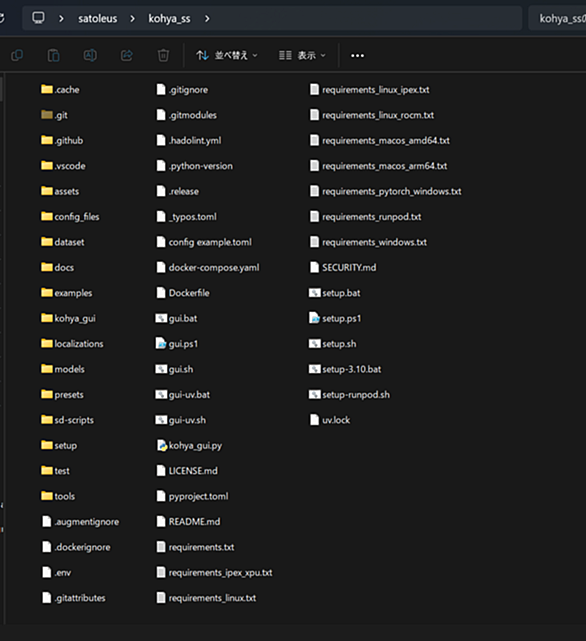Screen dimensions: 586x641
Task: Expand the chevron after satoleus in the breadcrumb
Action: coord(132,18)
